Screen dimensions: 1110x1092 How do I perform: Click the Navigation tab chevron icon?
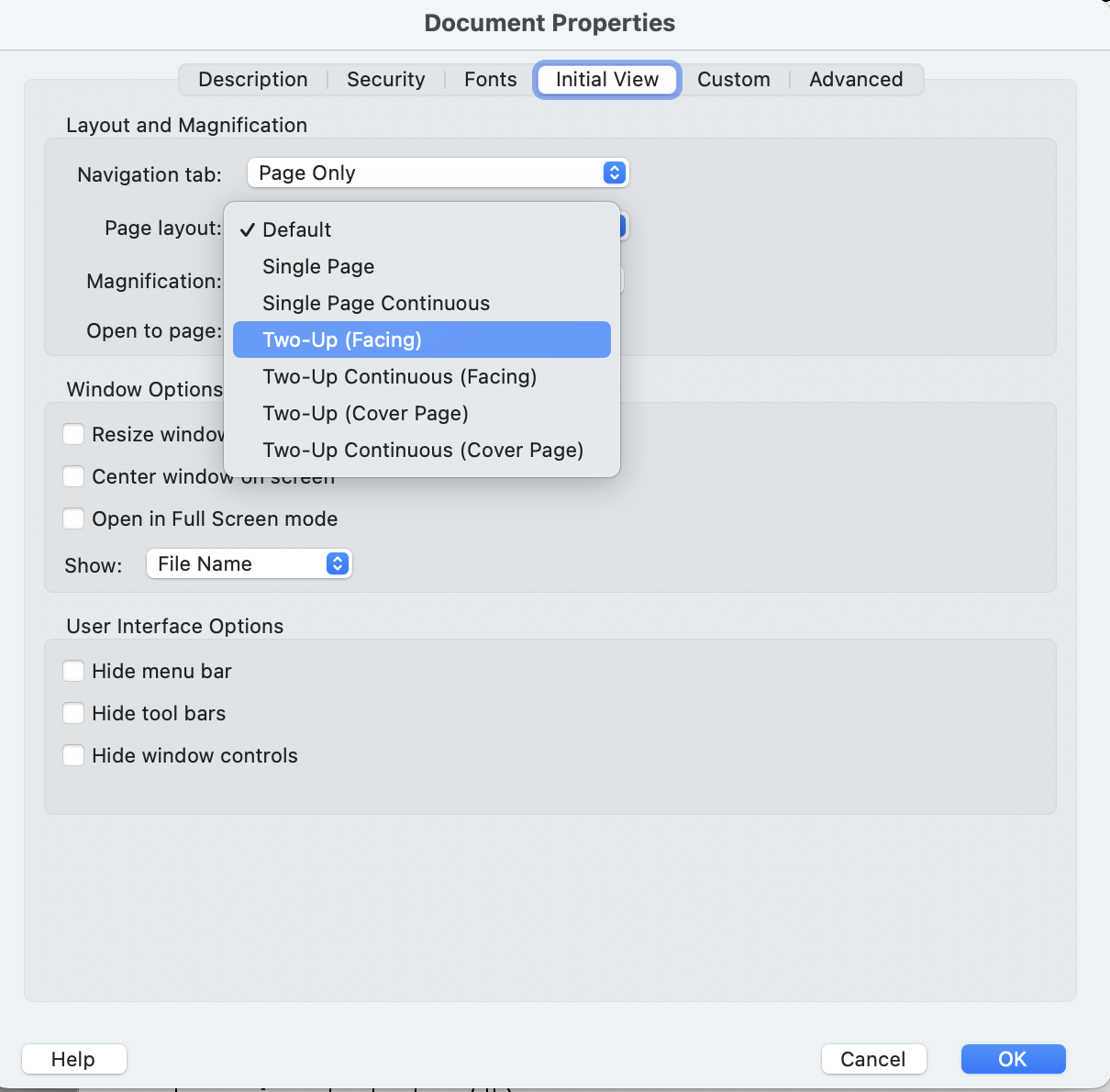pyautogui.click(x=615, y=173)
